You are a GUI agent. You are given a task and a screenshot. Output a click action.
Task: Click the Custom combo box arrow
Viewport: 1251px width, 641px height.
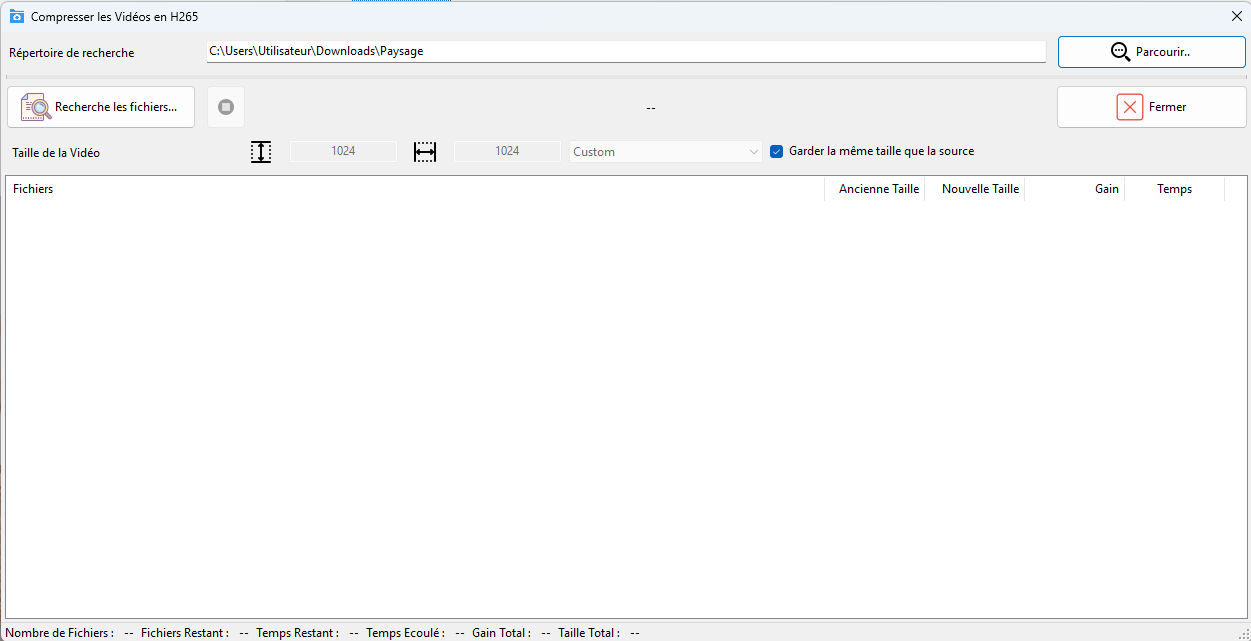[x=754, y=152]
